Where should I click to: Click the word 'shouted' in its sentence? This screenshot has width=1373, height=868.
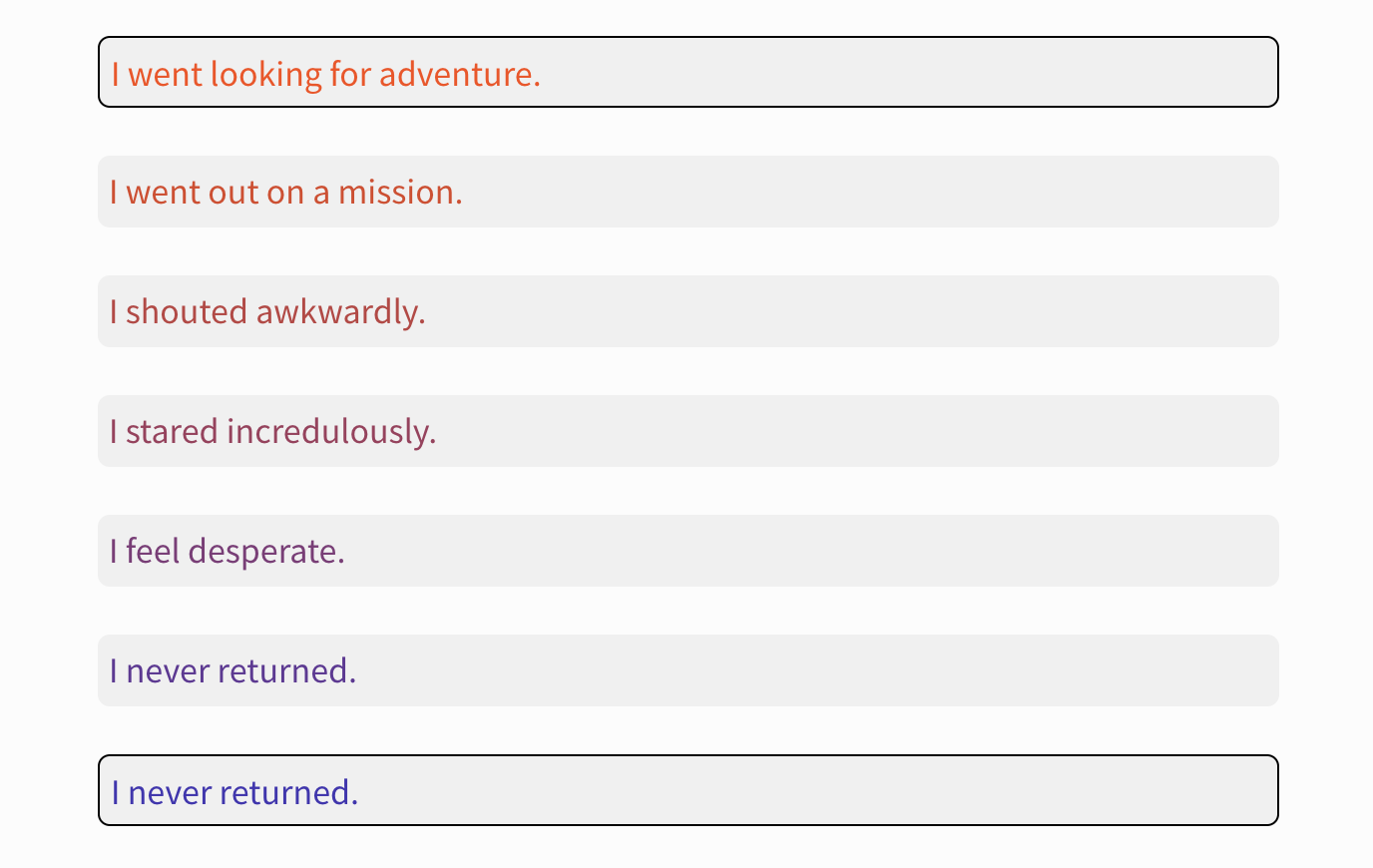pyautogui.click(x=187, y=311)
